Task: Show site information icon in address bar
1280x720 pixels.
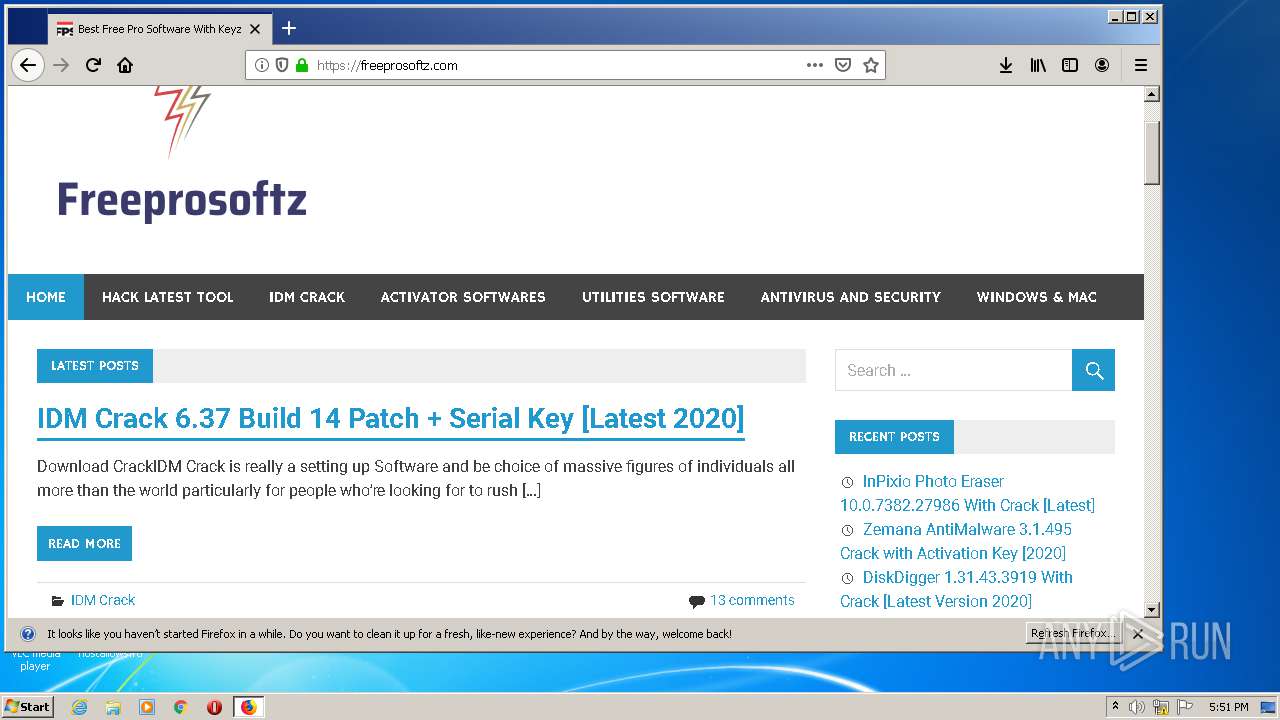Action: pyautogui.click(x=262, y=65)
